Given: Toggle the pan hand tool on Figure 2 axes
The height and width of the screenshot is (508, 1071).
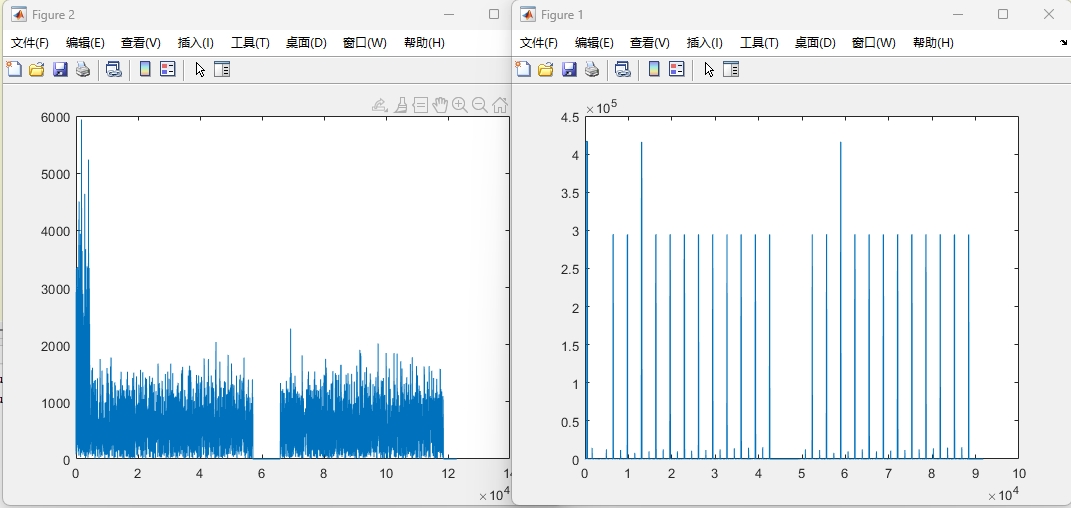Looking at the screenshot, I should [440, 105].
